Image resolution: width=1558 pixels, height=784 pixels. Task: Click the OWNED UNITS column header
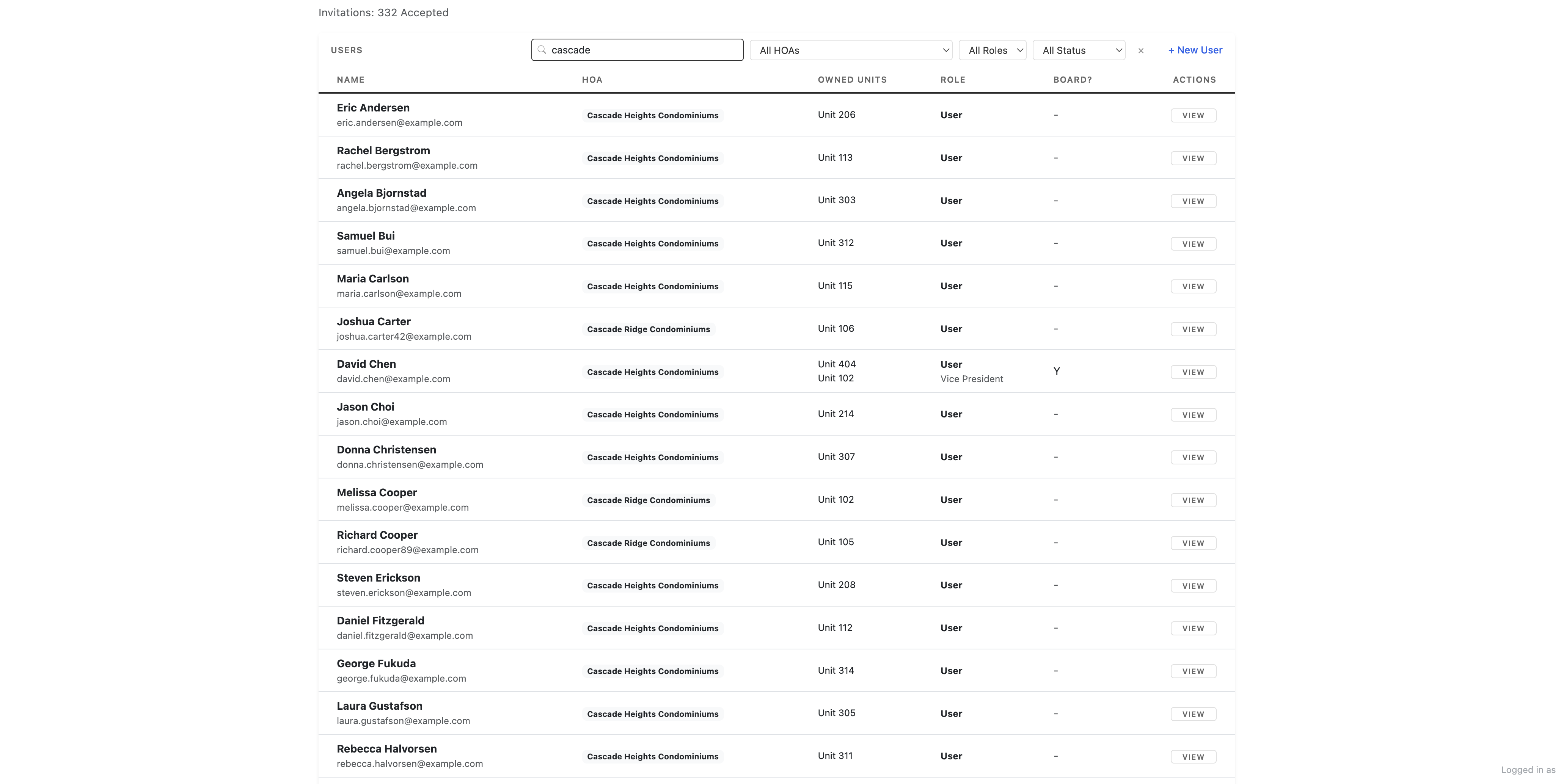pos(852,80)
